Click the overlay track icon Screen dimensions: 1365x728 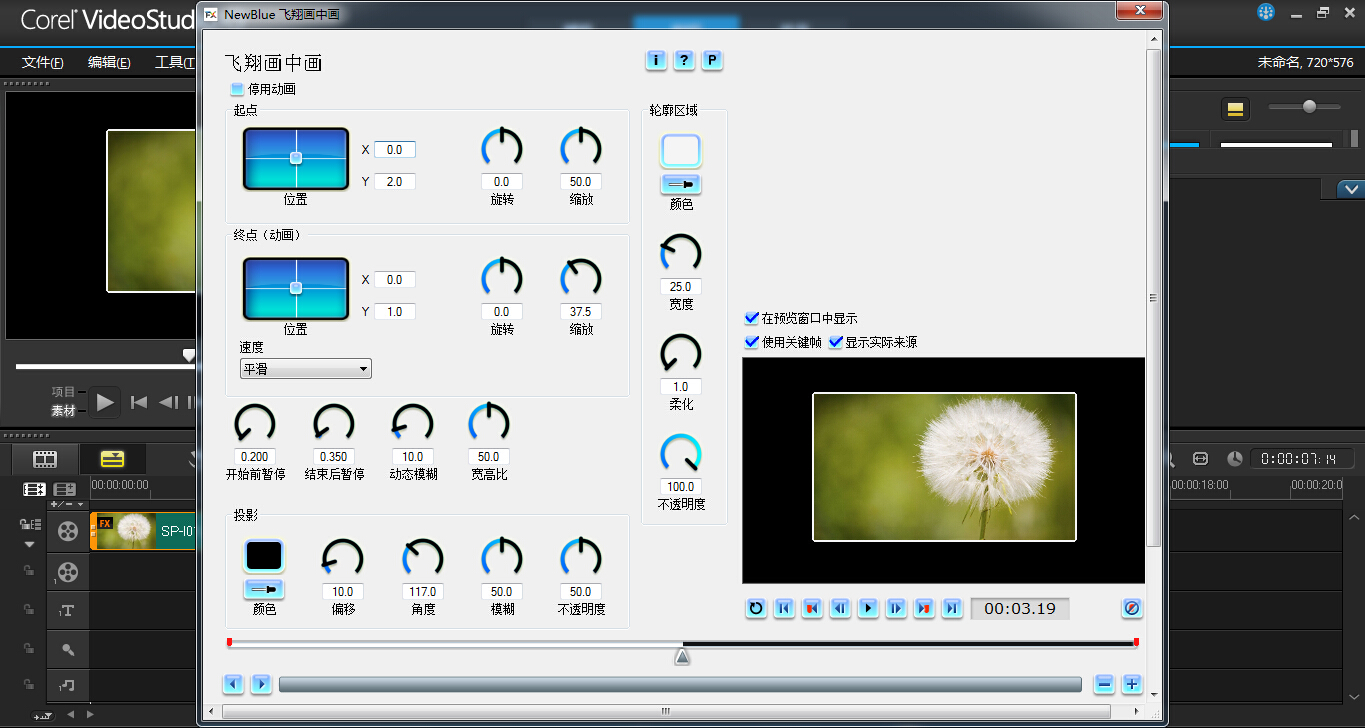point(67,572)
